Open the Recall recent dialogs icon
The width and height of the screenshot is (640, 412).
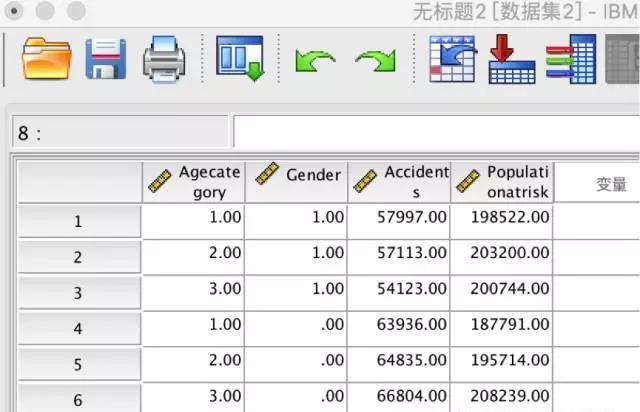tap(239, 59)
